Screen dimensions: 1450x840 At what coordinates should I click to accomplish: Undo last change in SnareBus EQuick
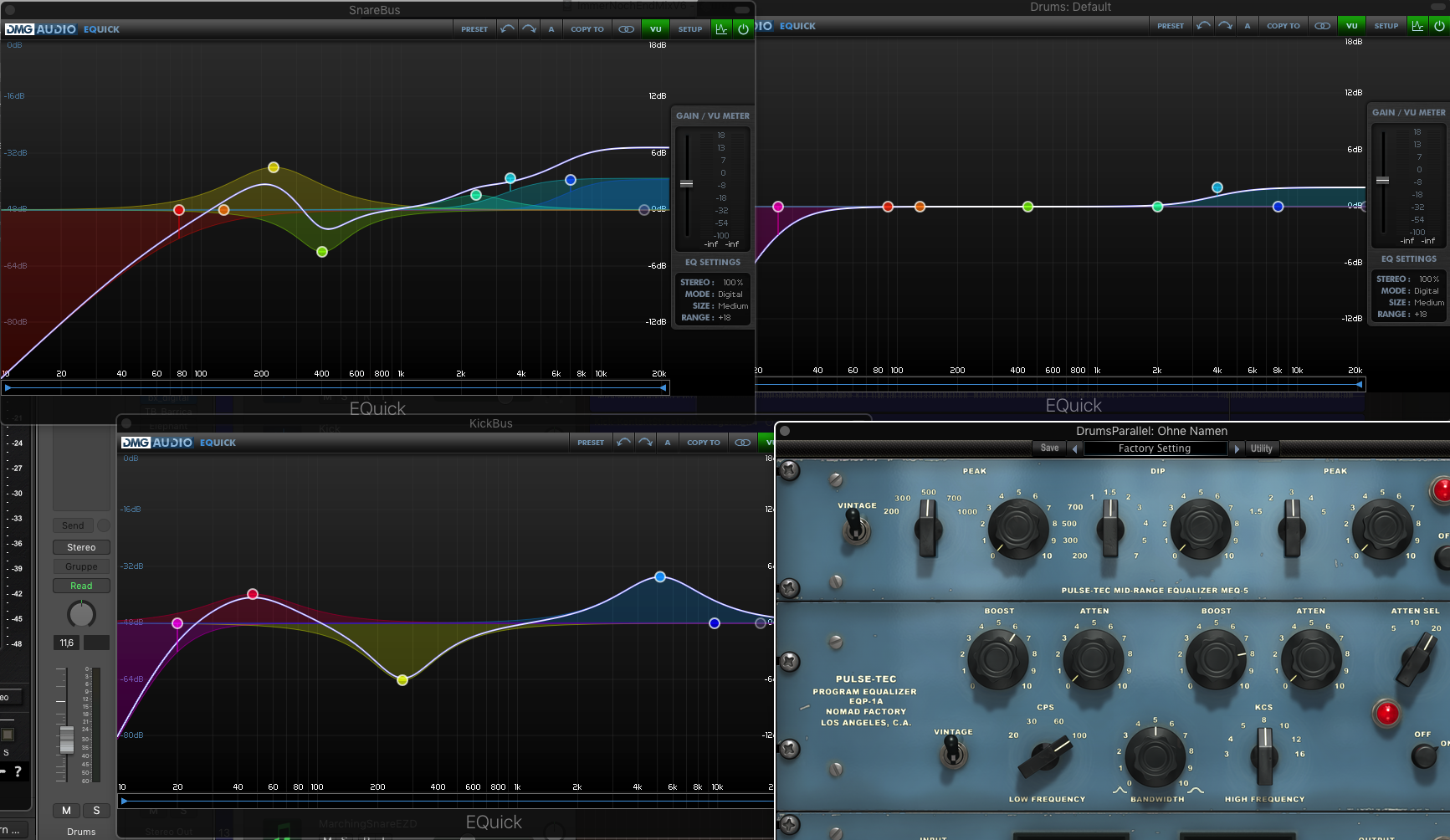(507, 28)
